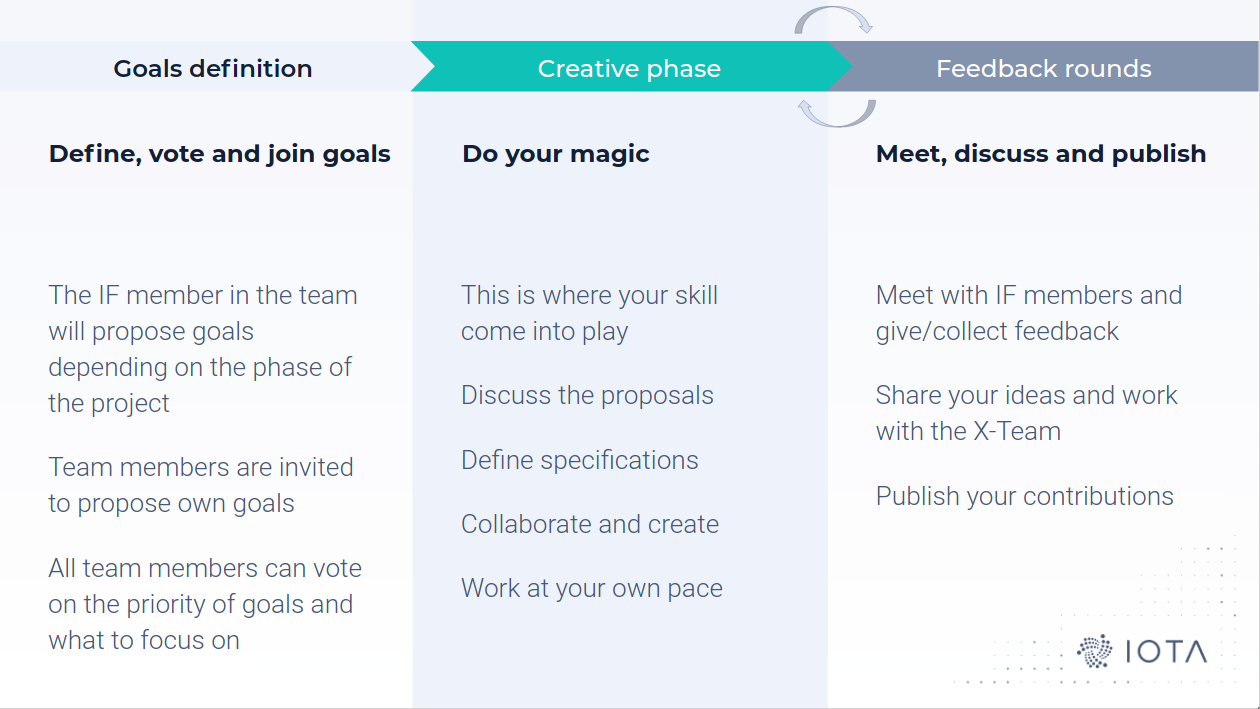Click the 'Meet, discuss and publish' heading
Screen dimensions: 1260x709
pos(1041,154)
